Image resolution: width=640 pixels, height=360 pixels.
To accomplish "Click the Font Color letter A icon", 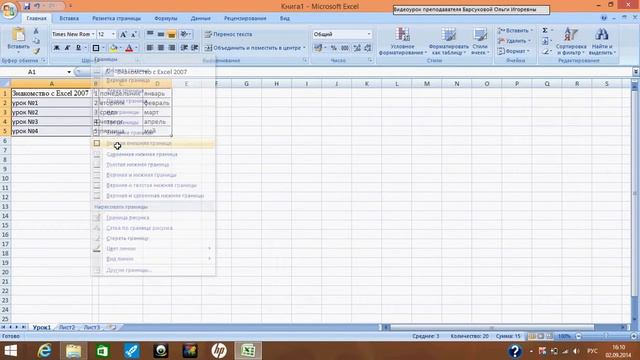I will click(129, 48).
